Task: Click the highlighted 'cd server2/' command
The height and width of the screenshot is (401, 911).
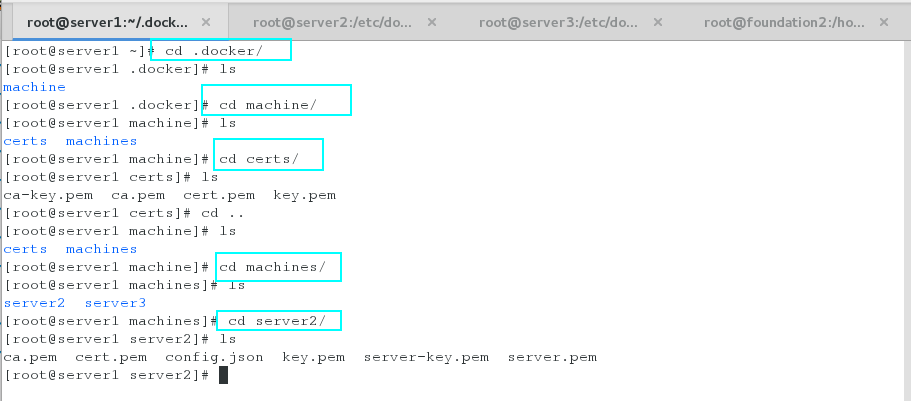Action: [x=277, y=321]
